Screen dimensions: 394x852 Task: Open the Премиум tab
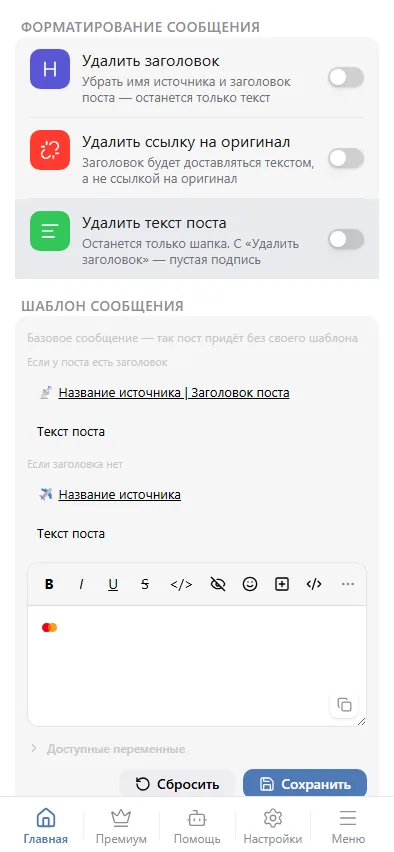coord(121,826)
